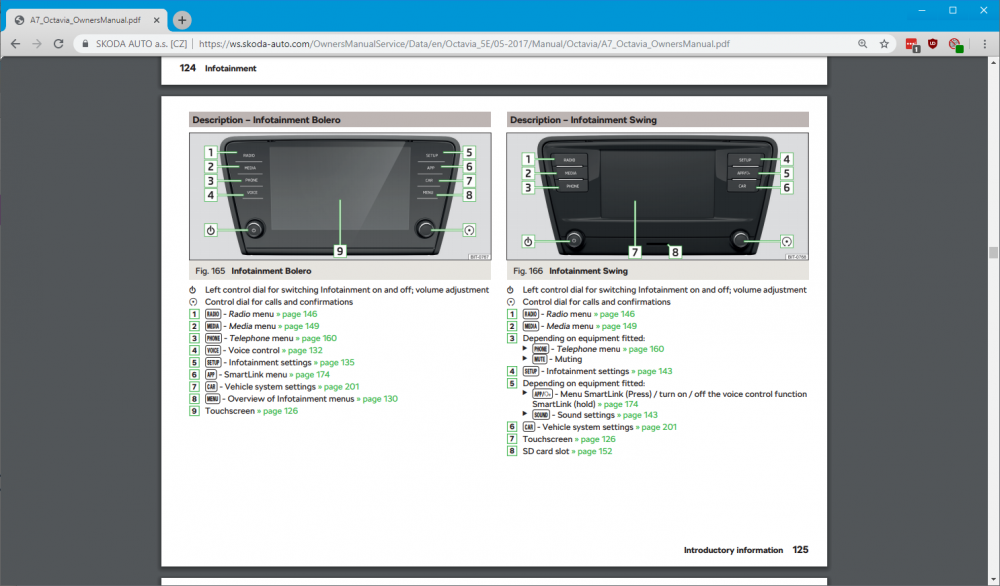Open Chrome three-dot menu
The height and width of the screenshot is (586, 1000).
point(984,43)
